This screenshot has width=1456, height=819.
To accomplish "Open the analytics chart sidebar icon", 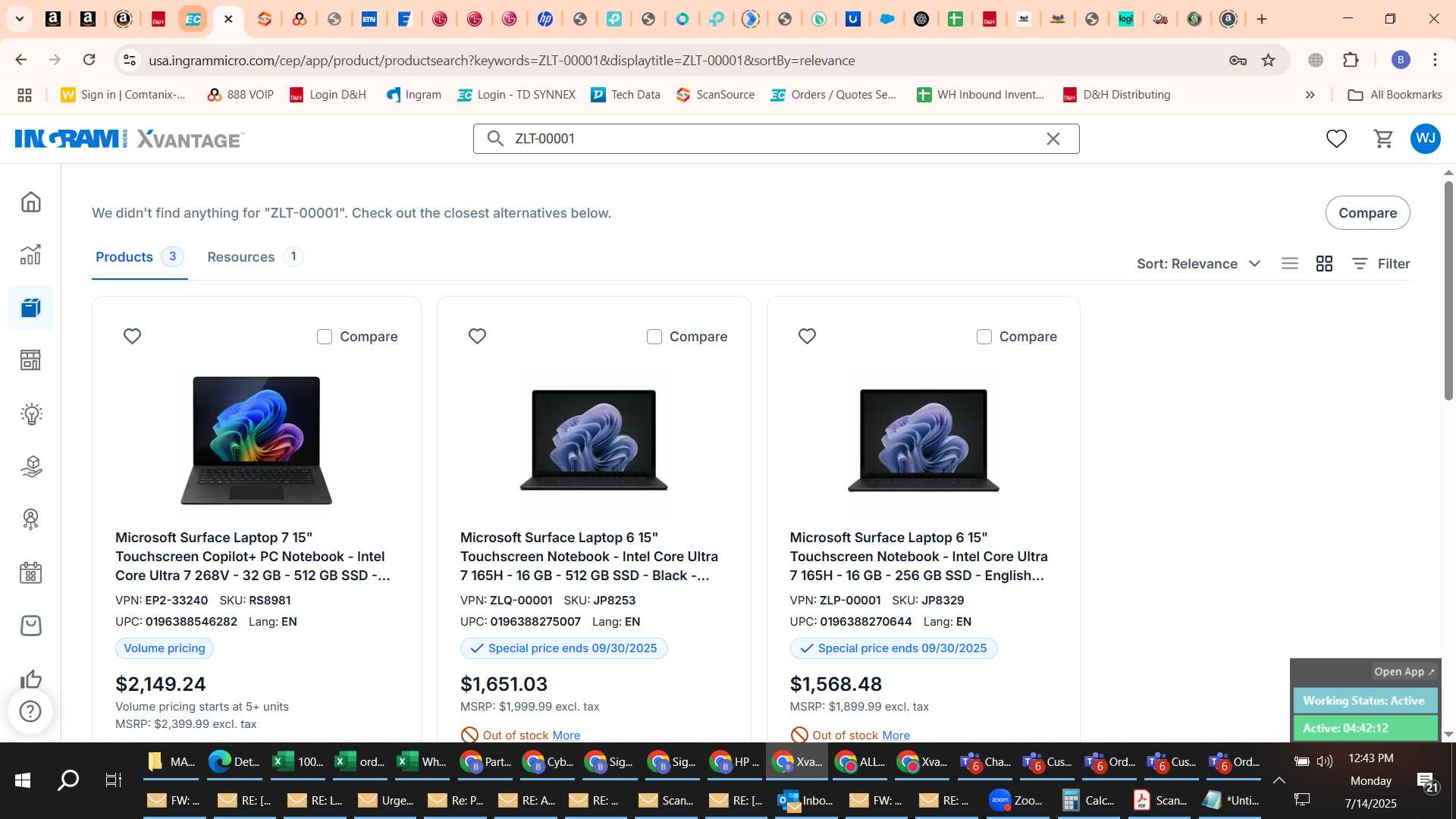I will (30, 254).
